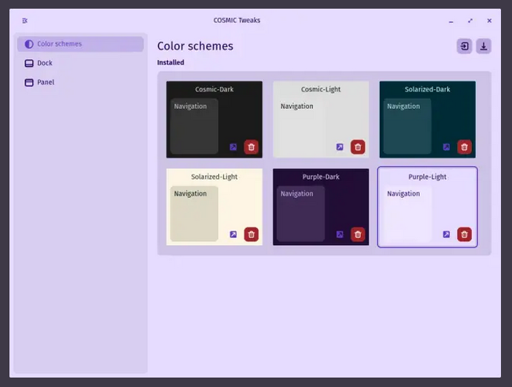
Task: Click the Dock icon in sidebar
Action: pyautogui.click(x=29, y=63)
